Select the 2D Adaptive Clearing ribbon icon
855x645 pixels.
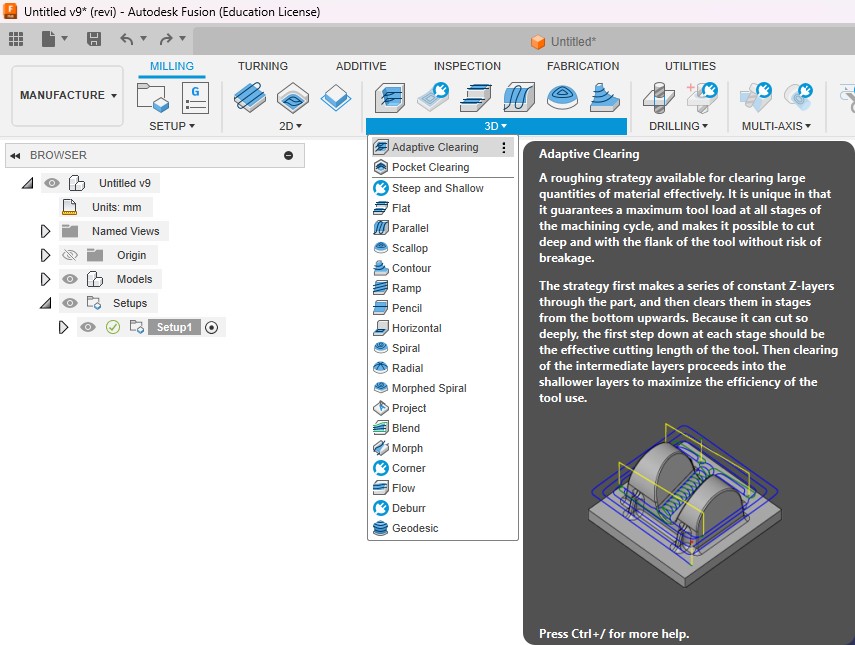(250, 97)
